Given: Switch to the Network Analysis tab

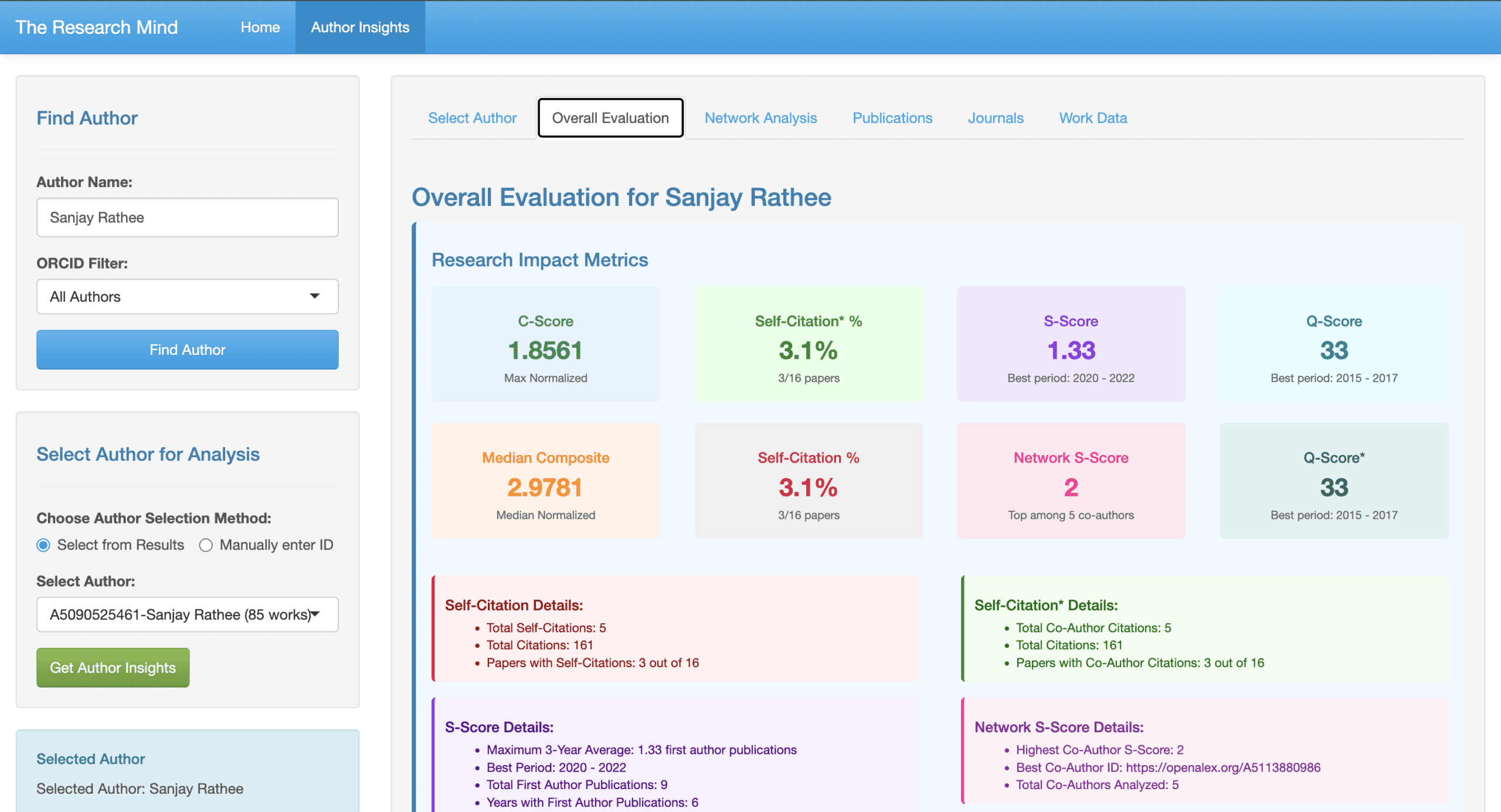Looking at the screenshot, I should tap(760, 118).
